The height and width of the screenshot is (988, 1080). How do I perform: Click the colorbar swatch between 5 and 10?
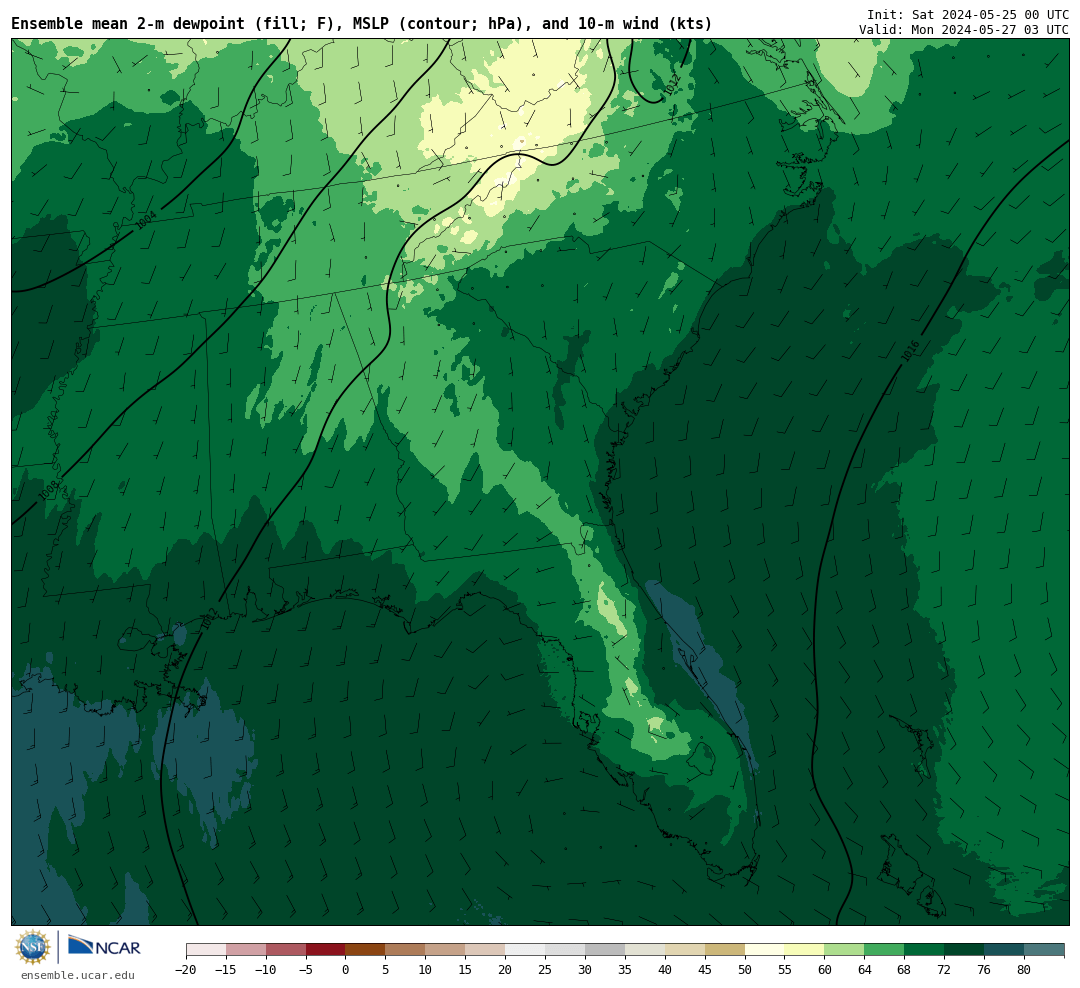(406, 950)
